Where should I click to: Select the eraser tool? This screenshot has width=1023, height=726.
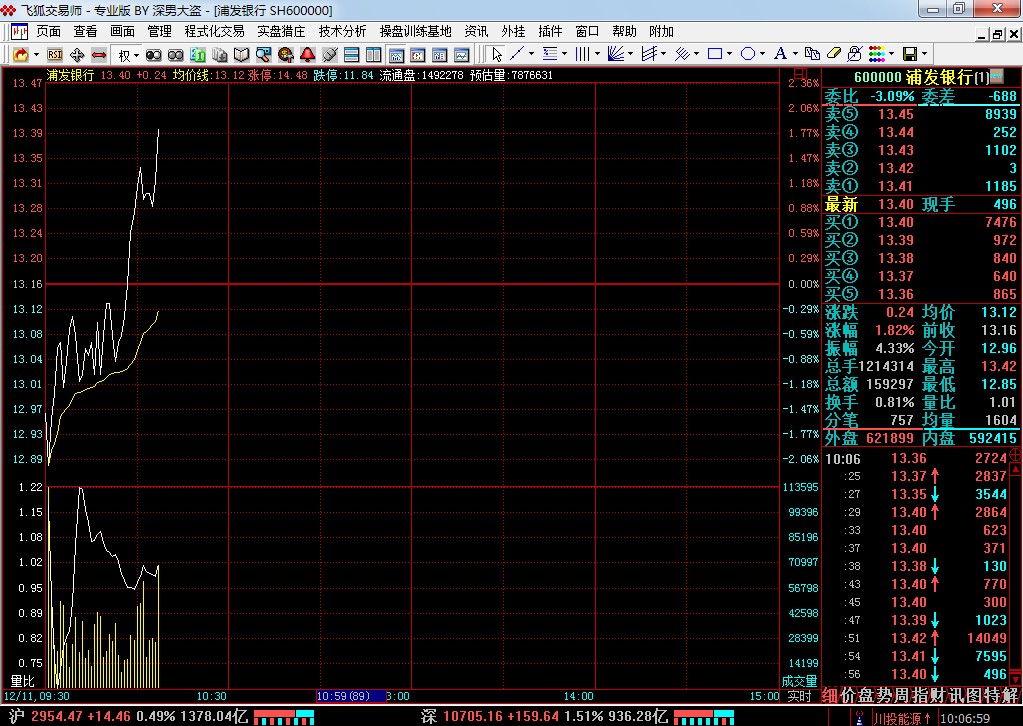tap(834, 53)
